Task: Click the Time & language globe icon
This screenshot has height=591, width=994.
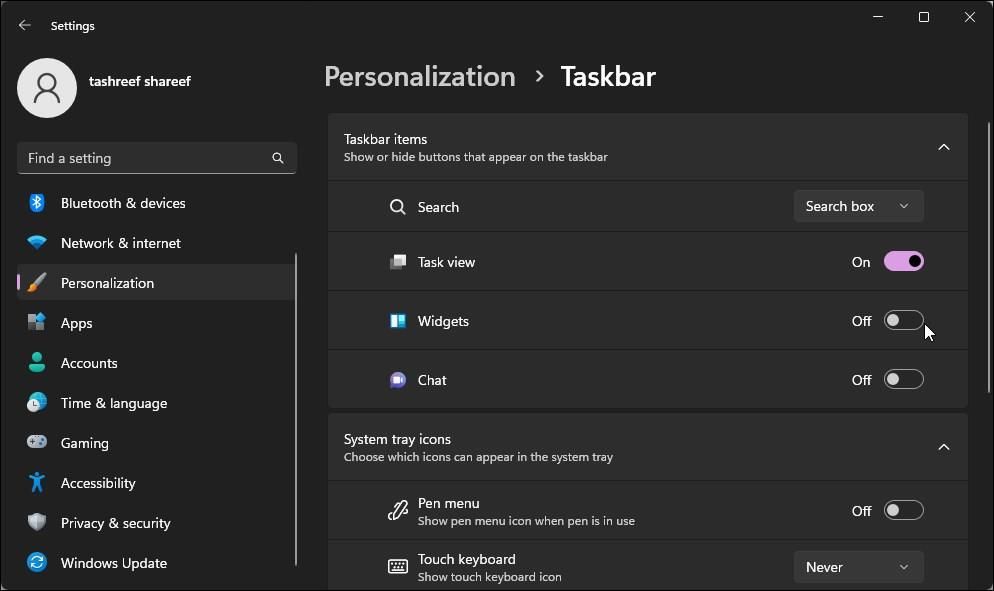Action: [37, 402]
